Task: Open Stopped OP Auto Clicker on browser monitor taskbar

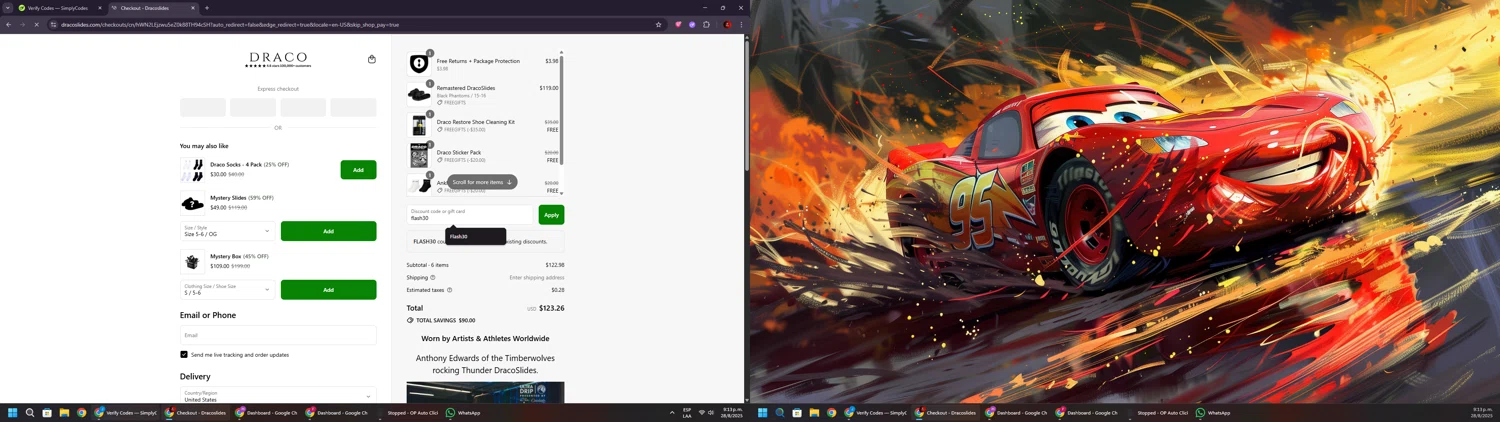Action: point(407,412)
